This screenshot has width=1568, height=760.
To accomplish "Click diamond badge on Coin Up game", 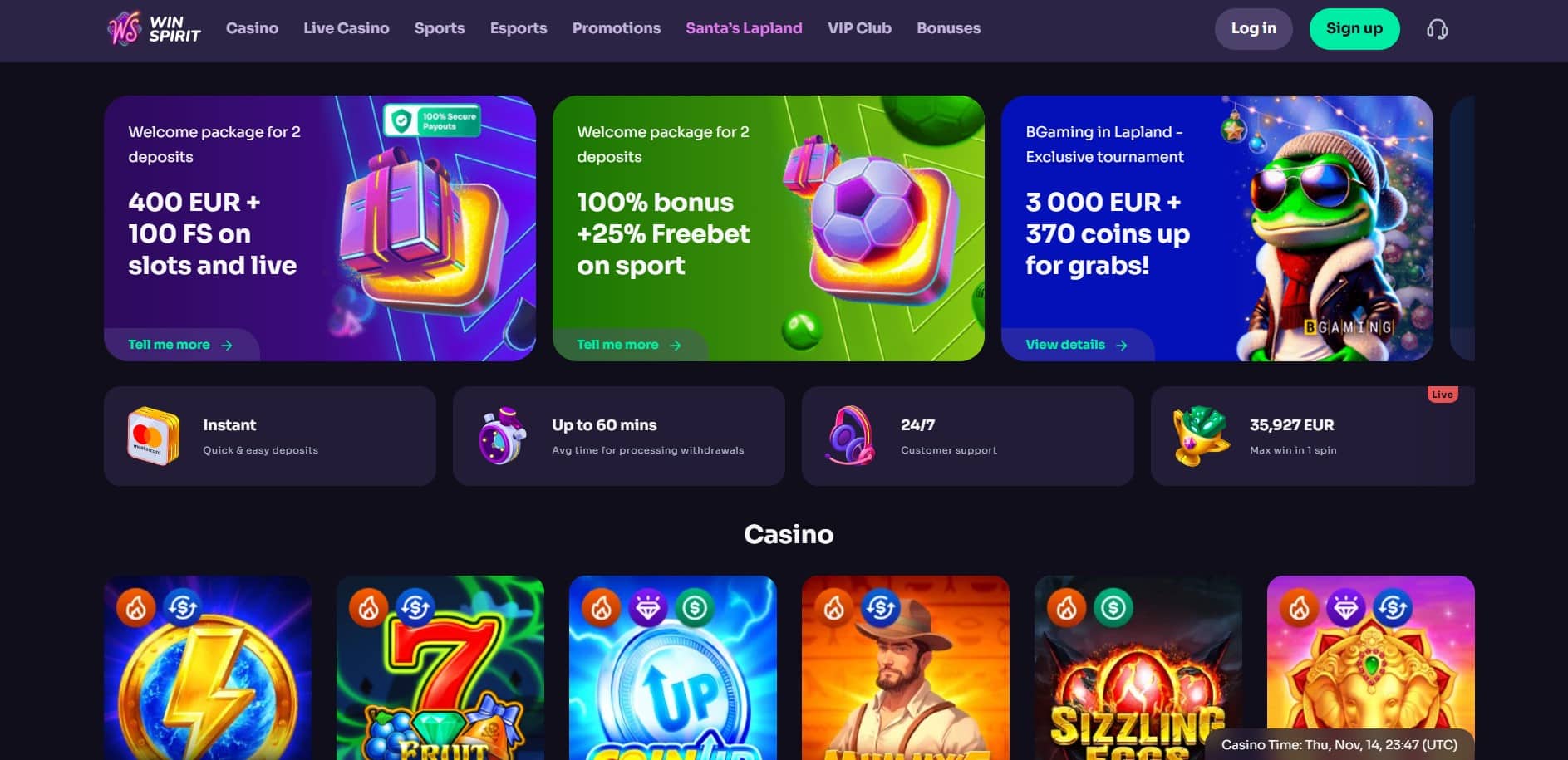I will click(x=648, y=608).
